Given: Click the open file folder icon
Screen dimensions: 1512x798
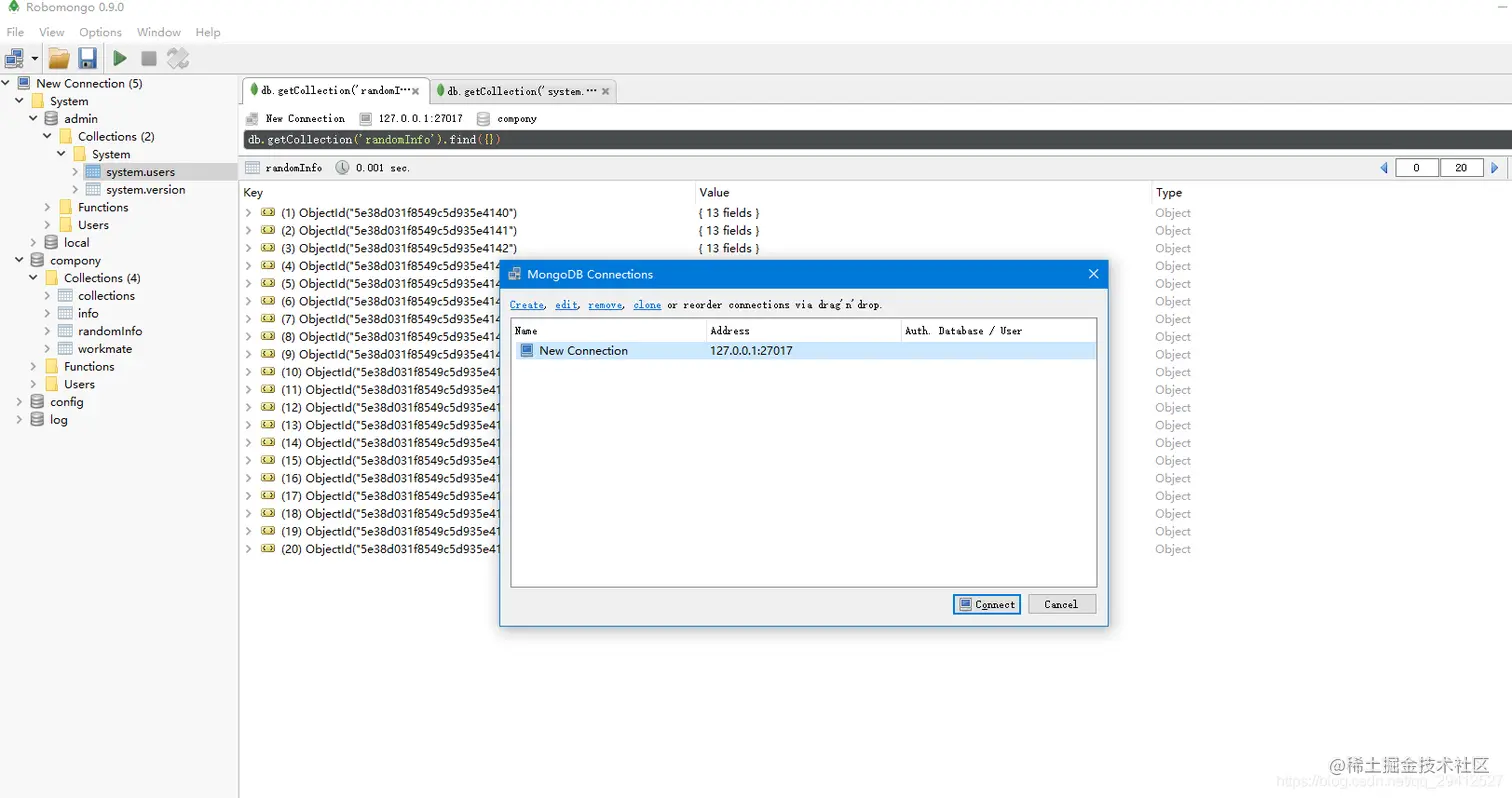Looking at the screenshot, I should point(59,58).
